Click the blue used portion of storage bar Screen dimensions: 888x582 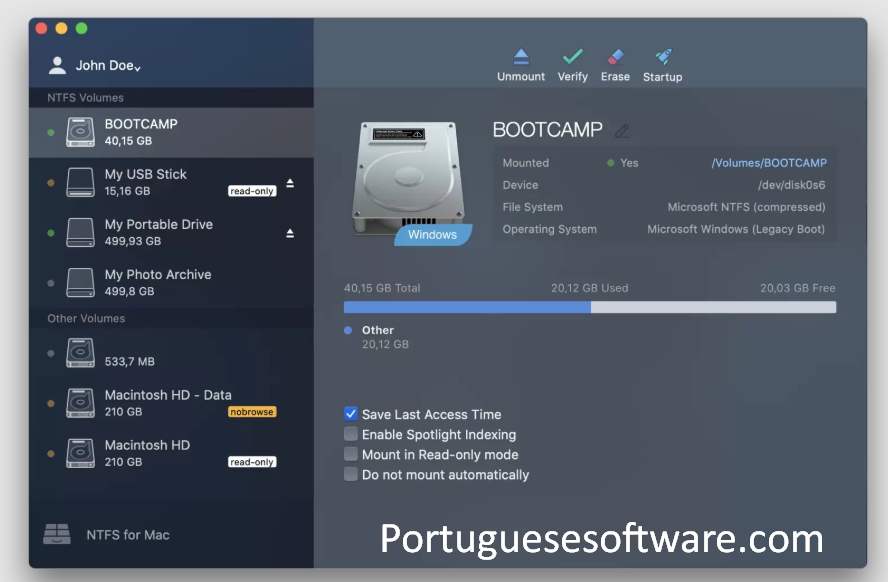[467, 307]
